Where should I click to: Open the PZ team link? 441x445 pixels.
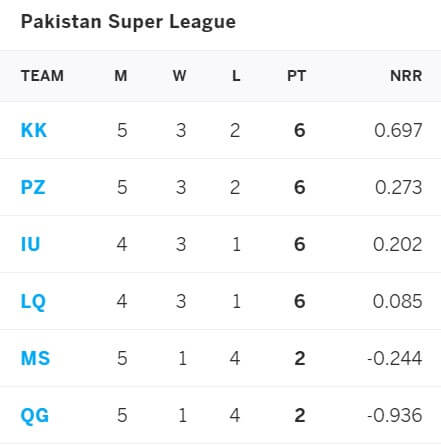[33, 187]
